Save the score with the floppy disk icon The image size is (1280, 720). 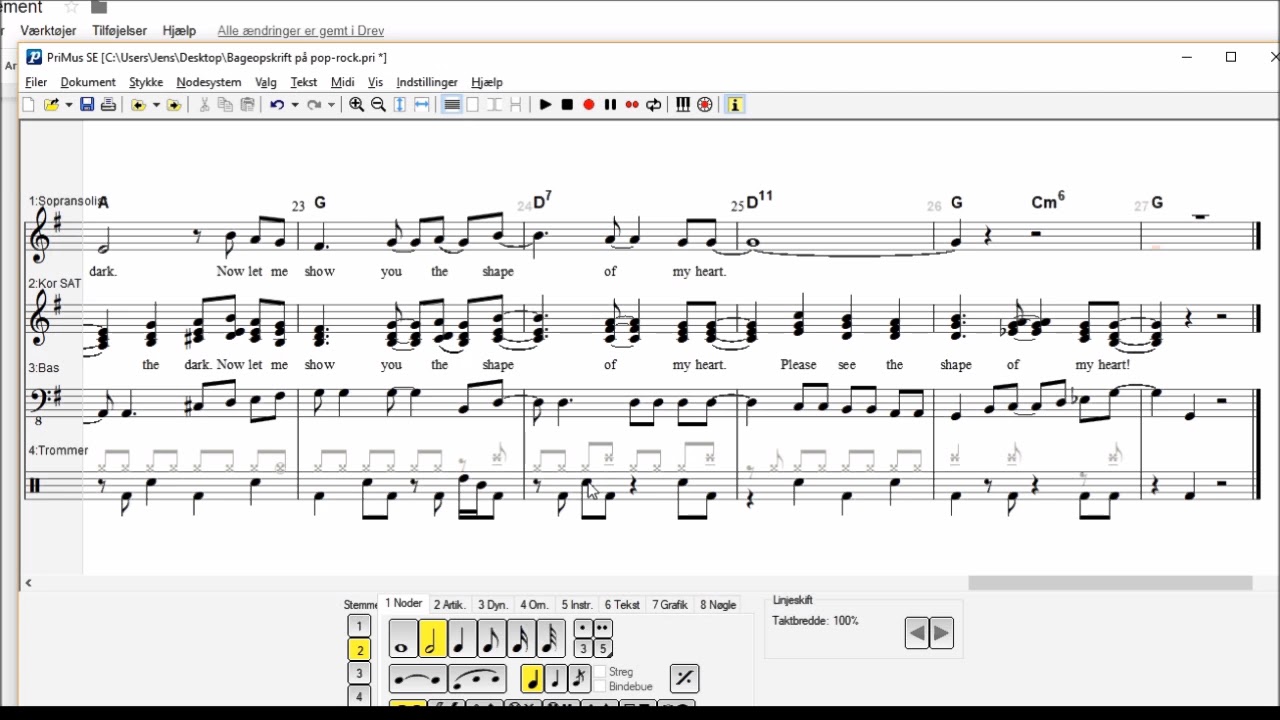click(x=87, y=105)
